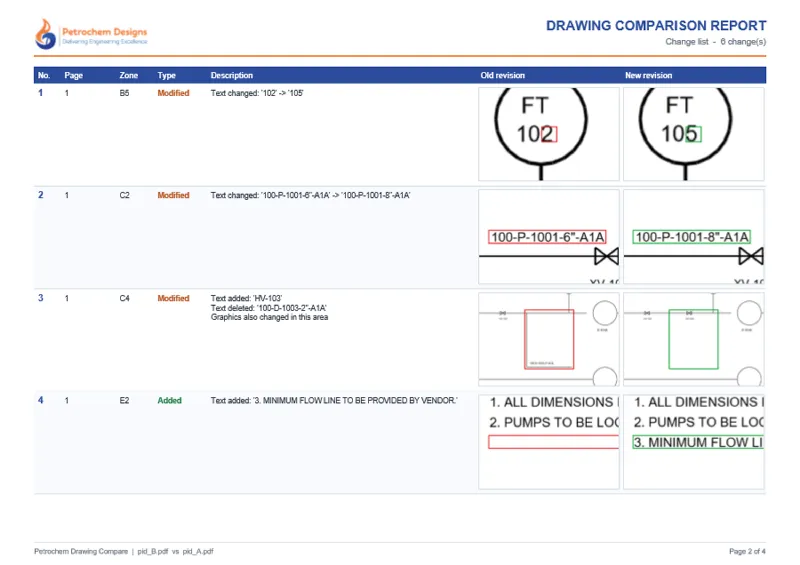Click description "Text changed: '102' -> '105'"

[x=257, y=93]
